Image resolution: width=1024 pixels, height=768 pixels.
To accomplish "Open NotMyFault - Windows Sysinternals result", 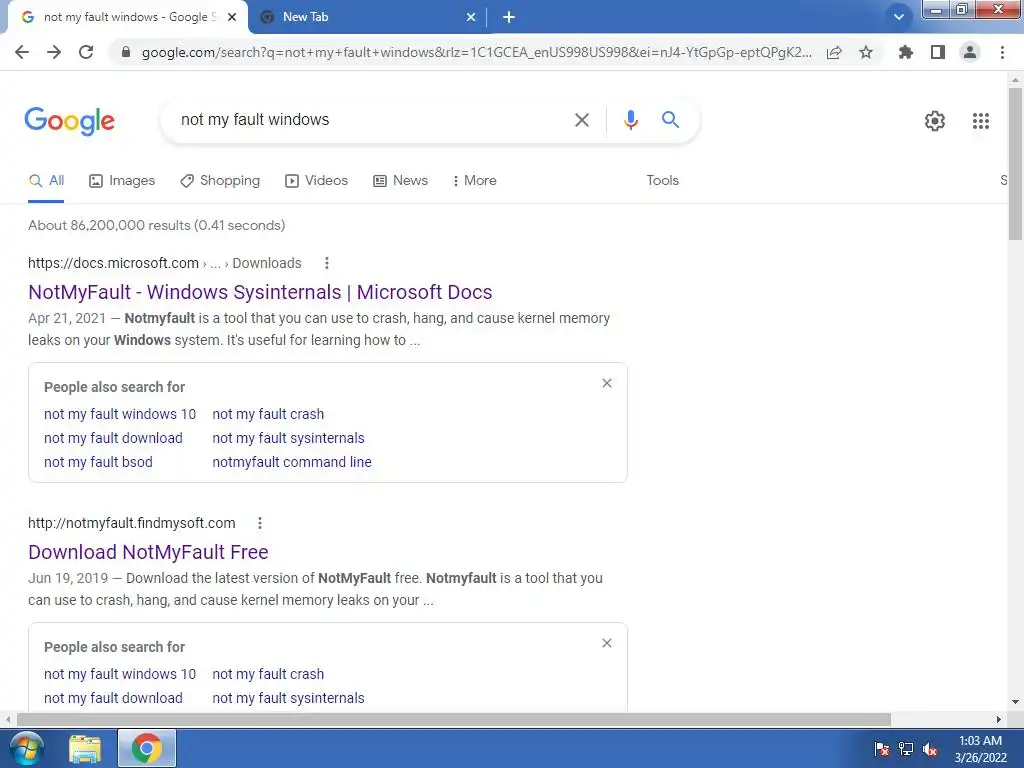I will pyautogui.click(x=260, y=292).
